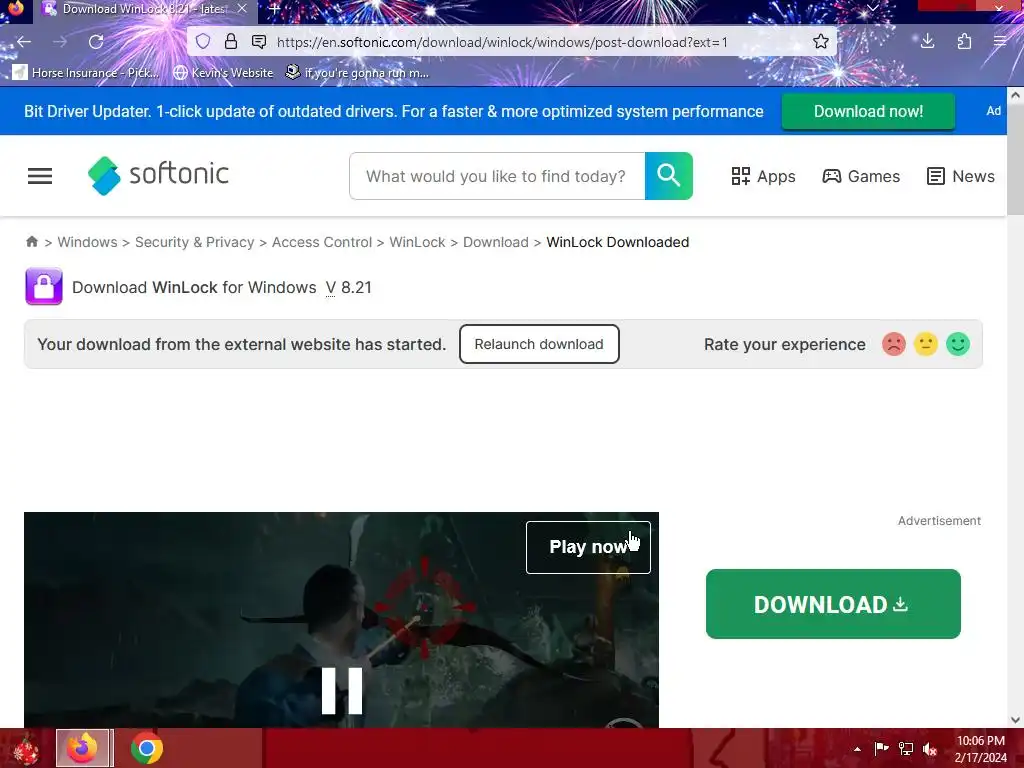The width and height of the screenshot is (1024, 768).
Task: Bookmark this page with the star icon
Action: 821,42
